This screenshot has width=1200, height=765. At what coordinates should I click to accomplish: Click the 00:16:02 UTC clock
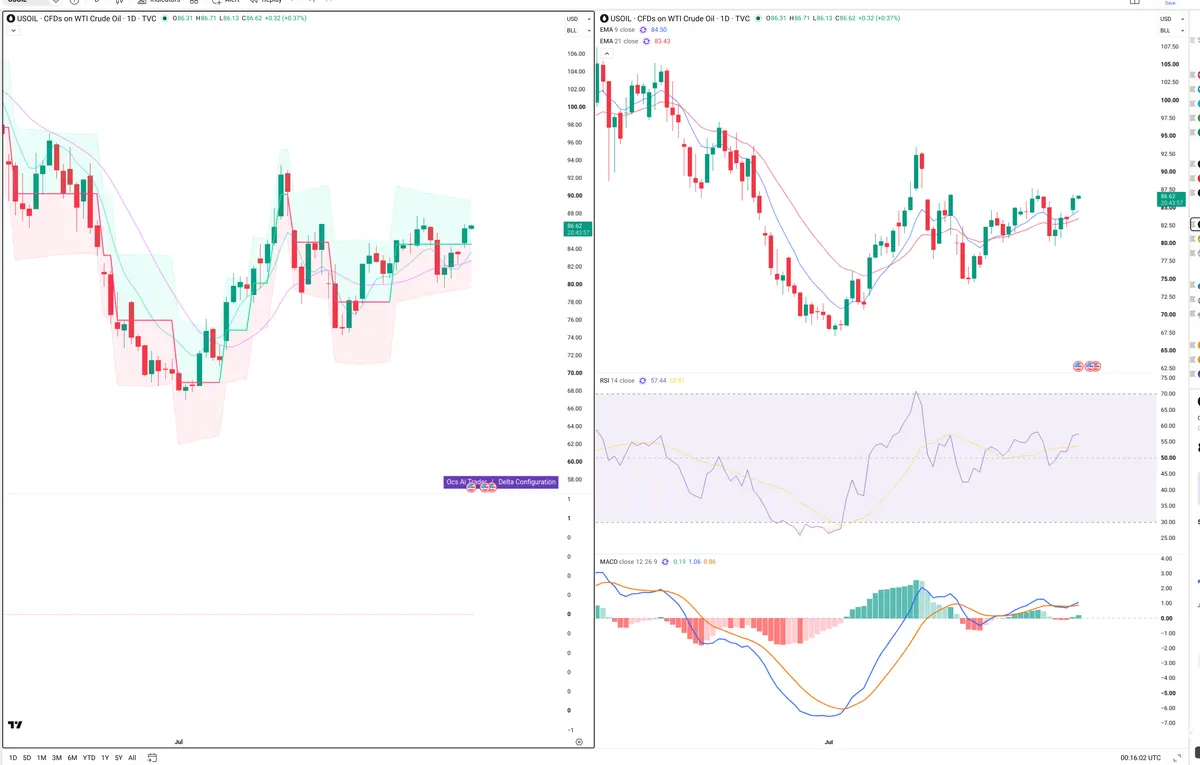(1142, 758)
